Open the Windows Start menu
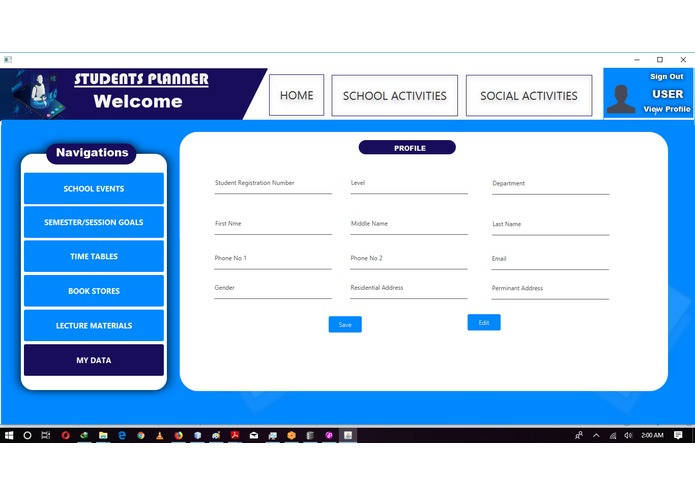695x494 pixels. (x=9, y=435)
